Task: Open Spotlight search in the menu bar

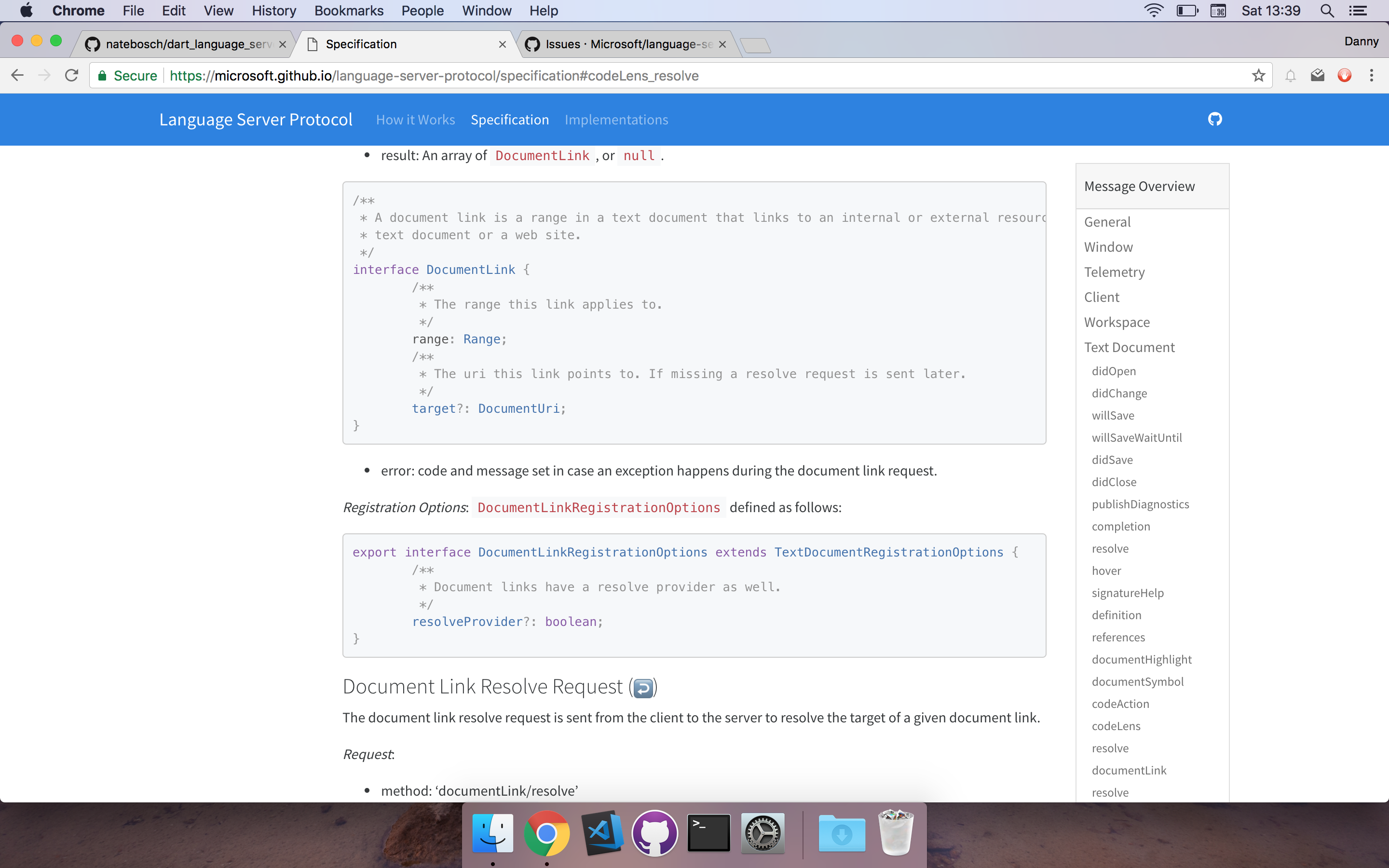Action: pyautogui.click(x=1327, y=10)
